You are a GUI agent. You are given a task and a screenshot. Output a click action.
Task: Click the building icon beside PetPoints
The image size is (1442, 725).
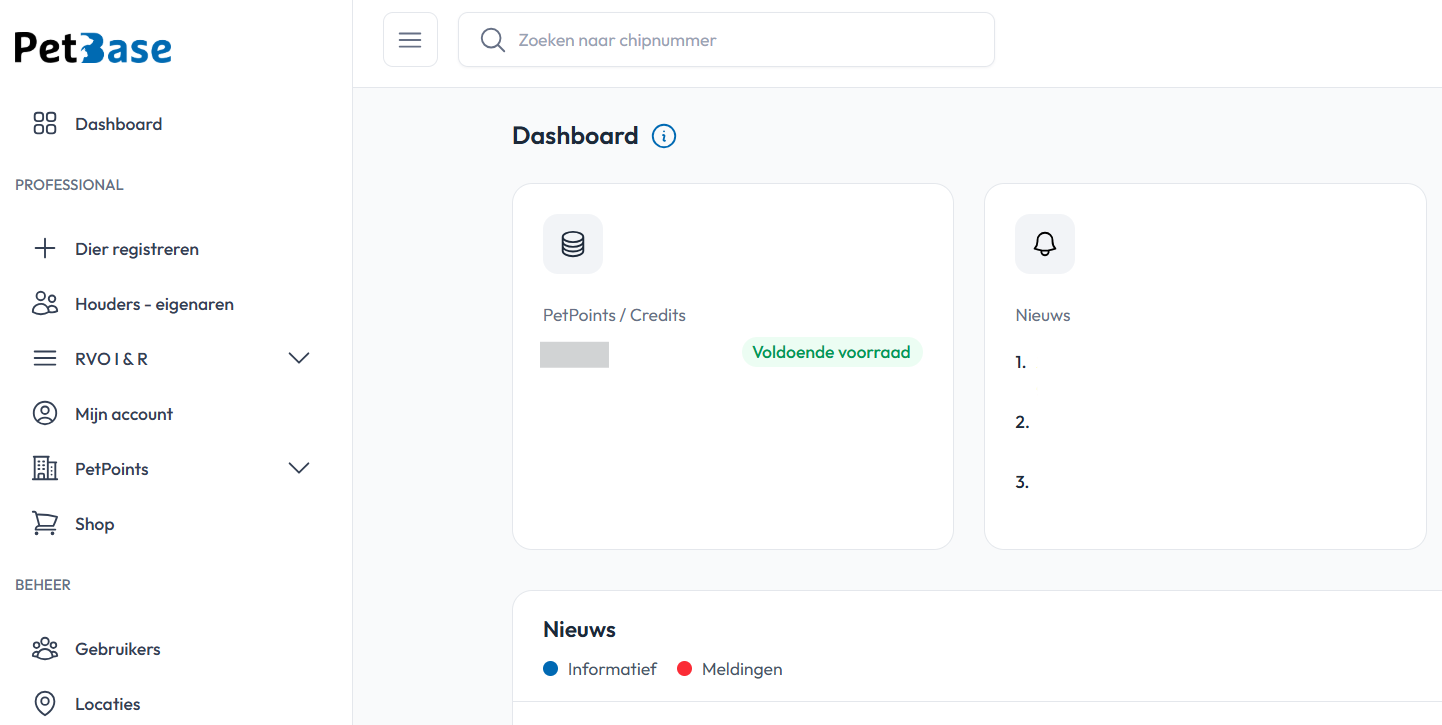pyautogui.click(x=45, y=469)
